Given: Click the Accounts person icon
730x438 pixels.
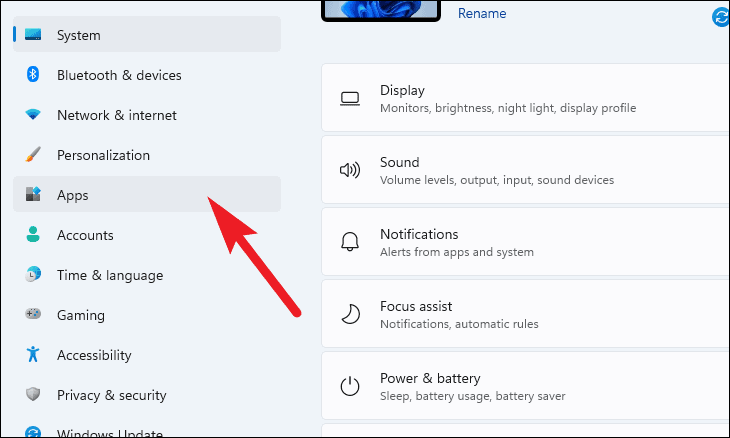Looking at the screenshot, I should pyautogui.click(x=33, y=234).
